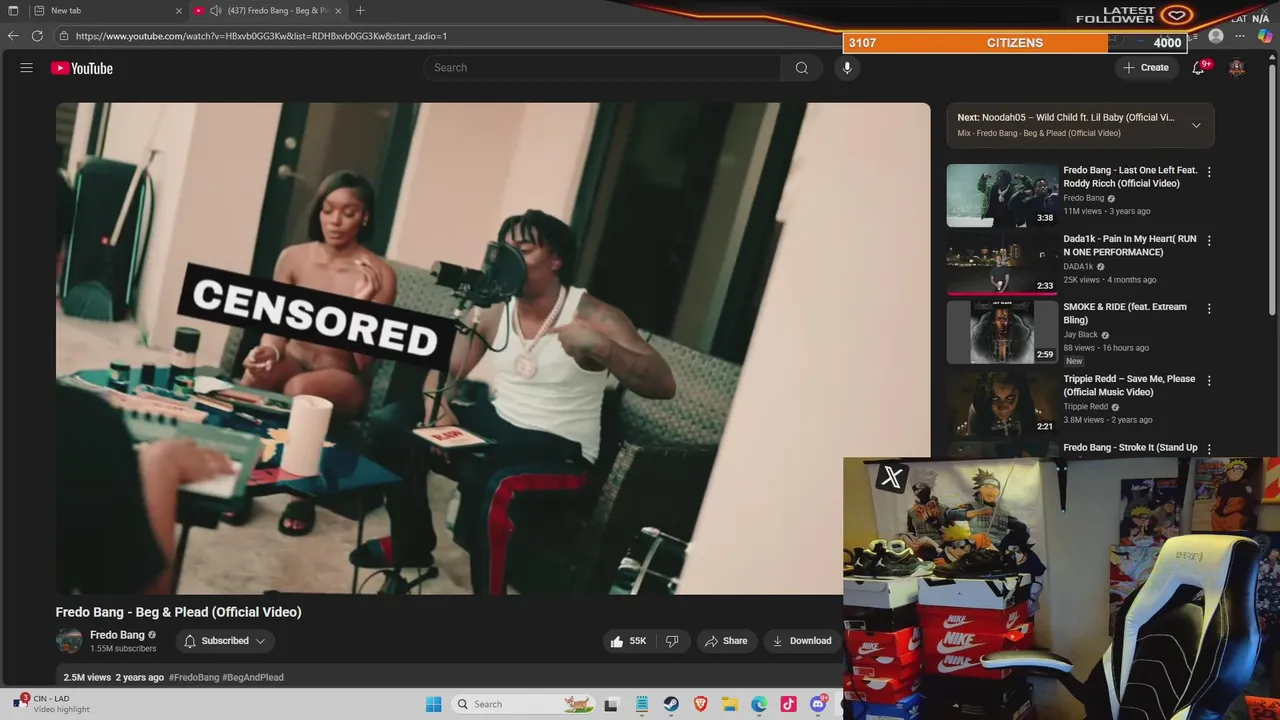This screenshot has width=1280, height=720.
Task: Play Pain In My Heart thumbnail
Action: (1002, 264)
